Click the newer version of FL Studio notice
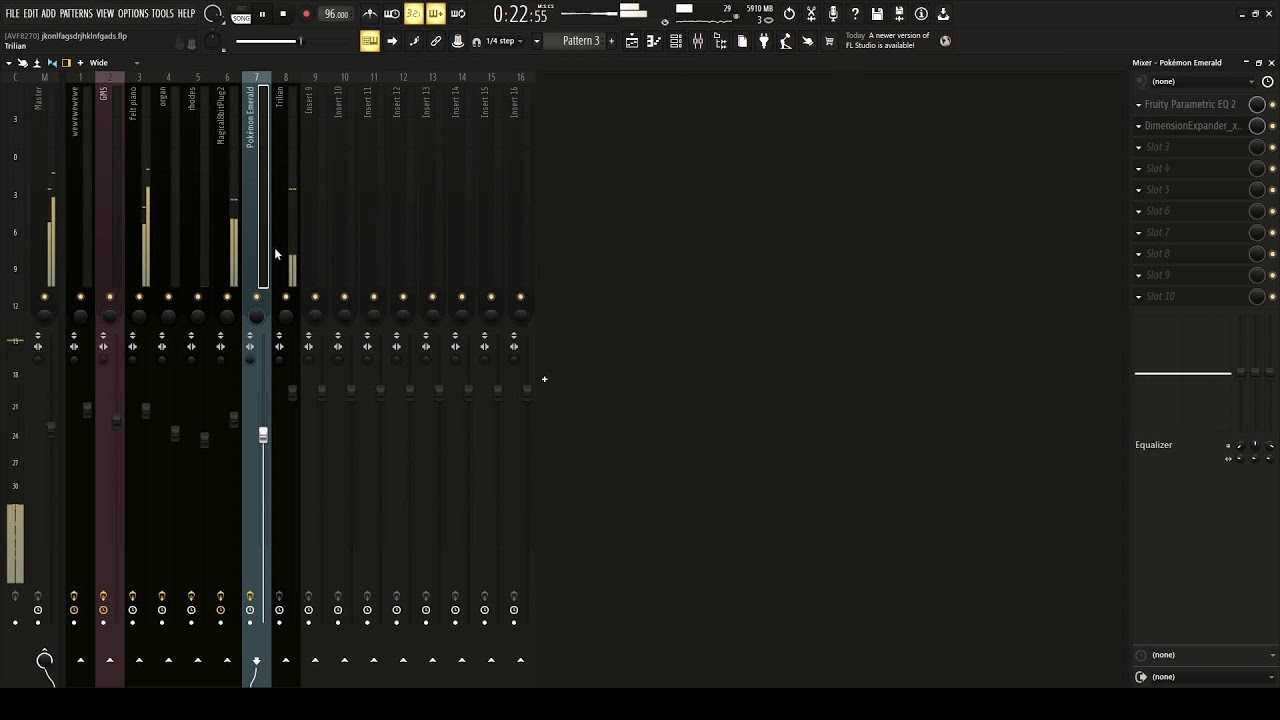This screenshot has width=1280, height=720. [x=888, y=40]
